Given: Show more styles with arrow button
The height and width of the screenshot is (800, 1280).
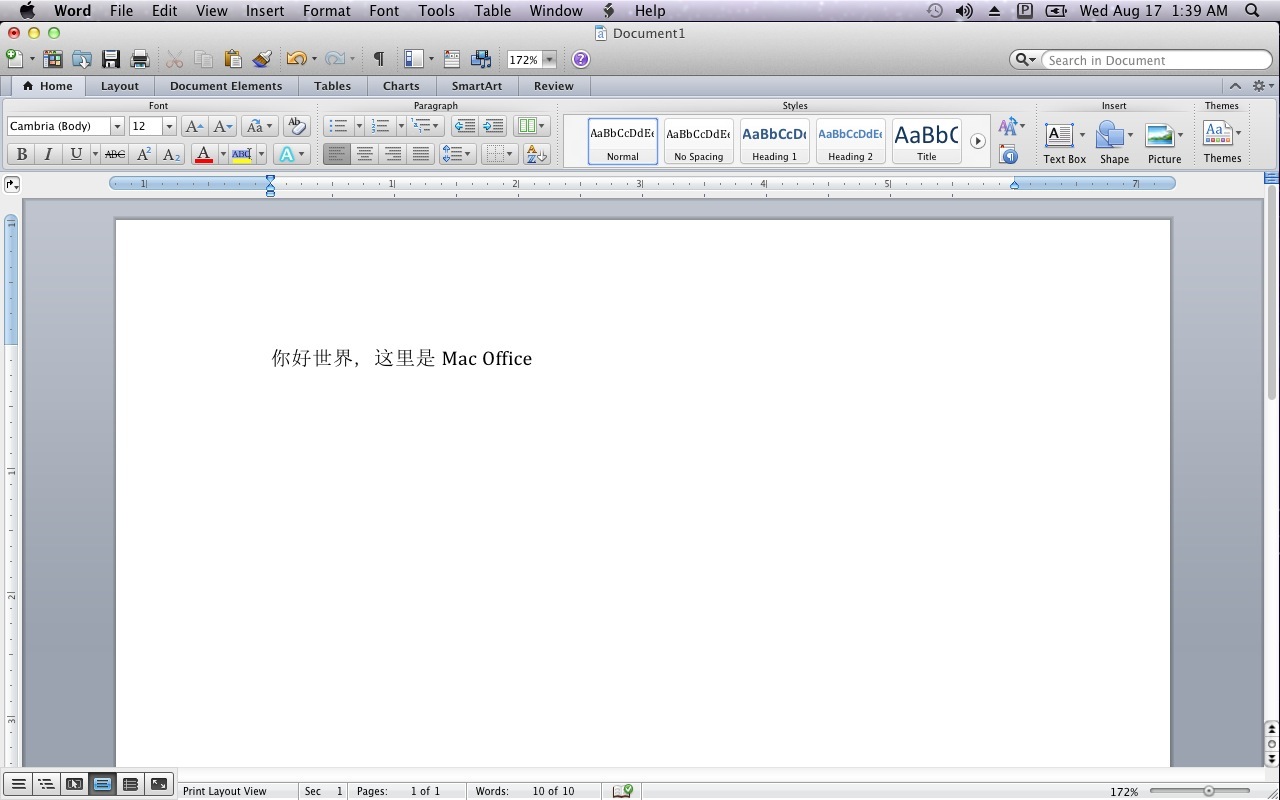Looking at the screenshot, I should pyautogui.click(x=978, y=141).
